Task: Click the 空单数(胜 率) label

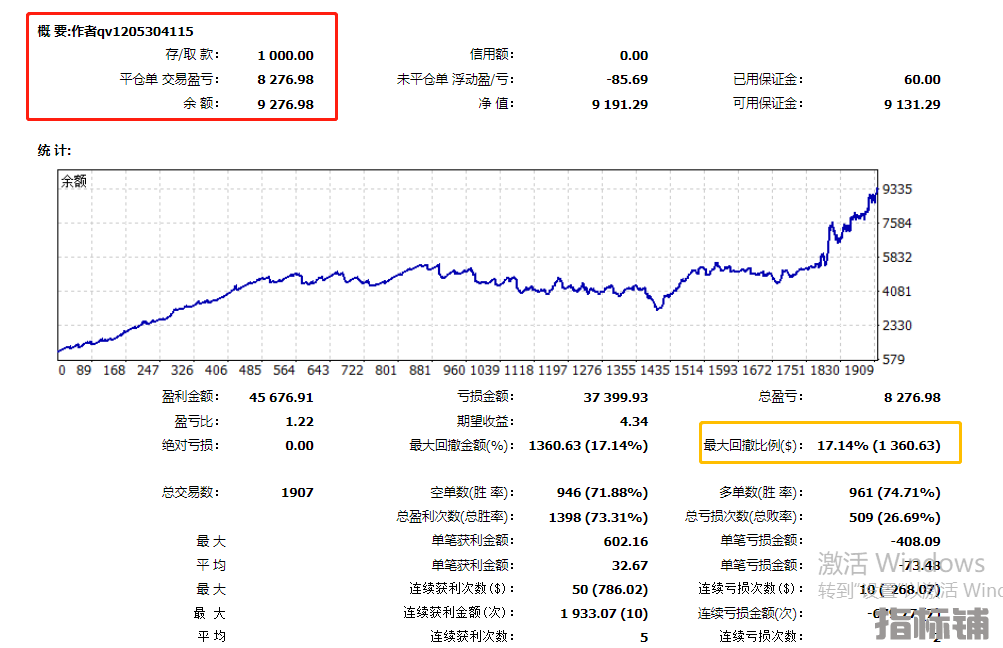Action: point(472,493)
